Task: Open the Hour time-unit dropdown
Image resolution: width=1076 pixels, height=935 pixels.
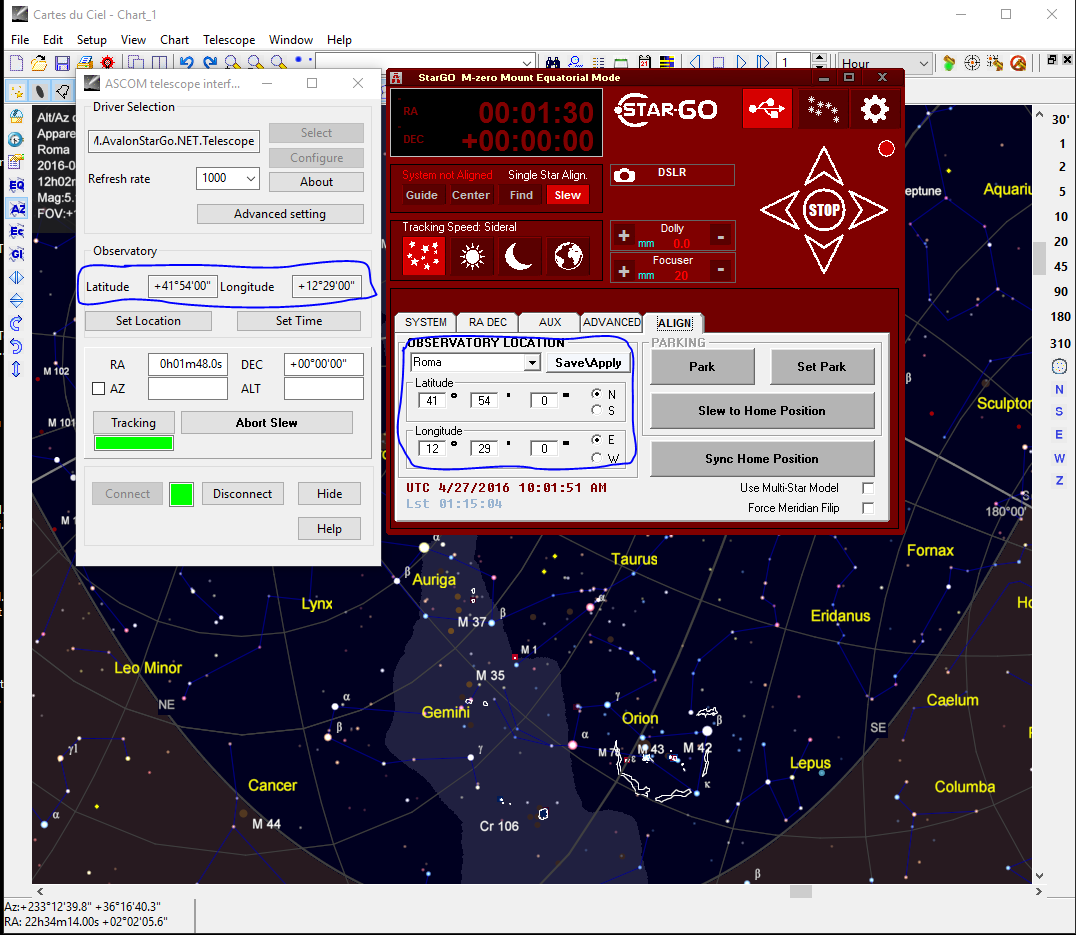Action: 924,64
